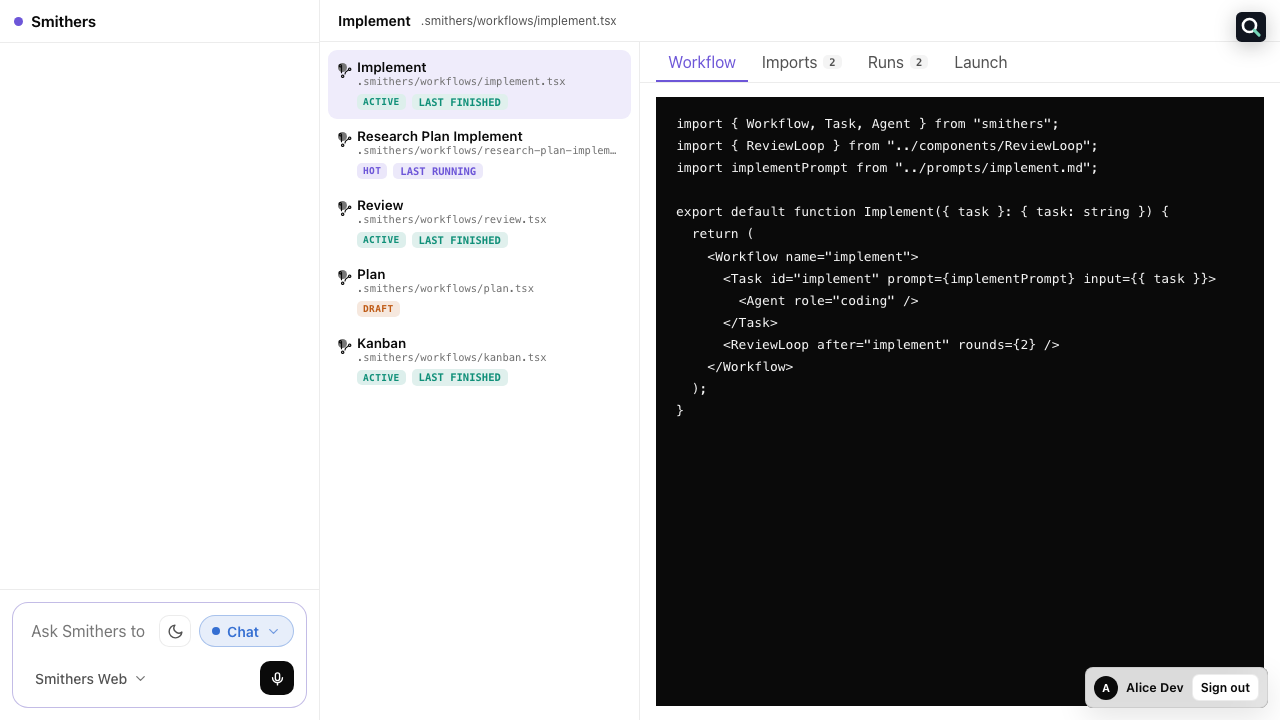Click the DRAFT badge on Plan
This screenshot has width=1280, height=720.
[378, 309]
